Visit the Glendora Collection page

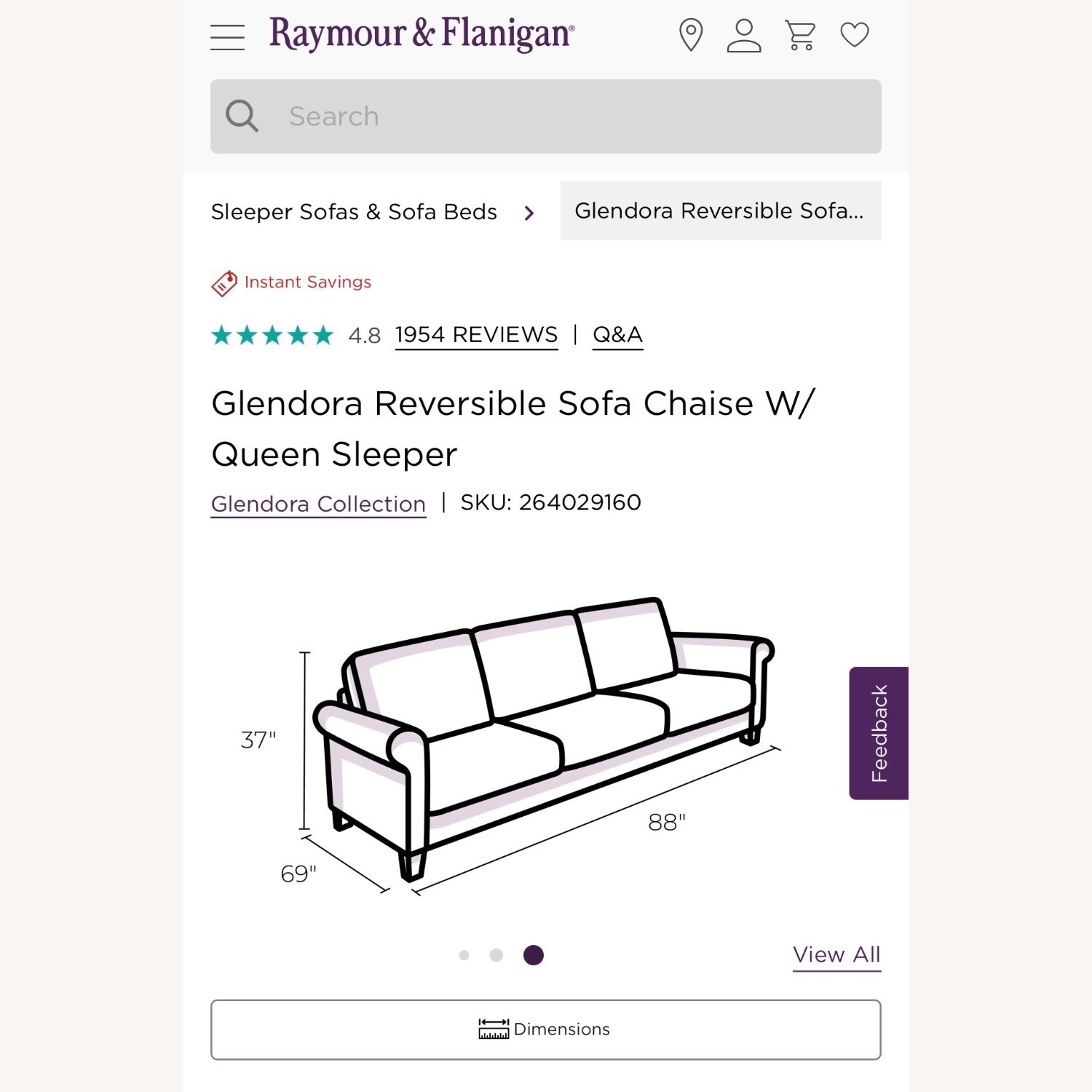319,503
